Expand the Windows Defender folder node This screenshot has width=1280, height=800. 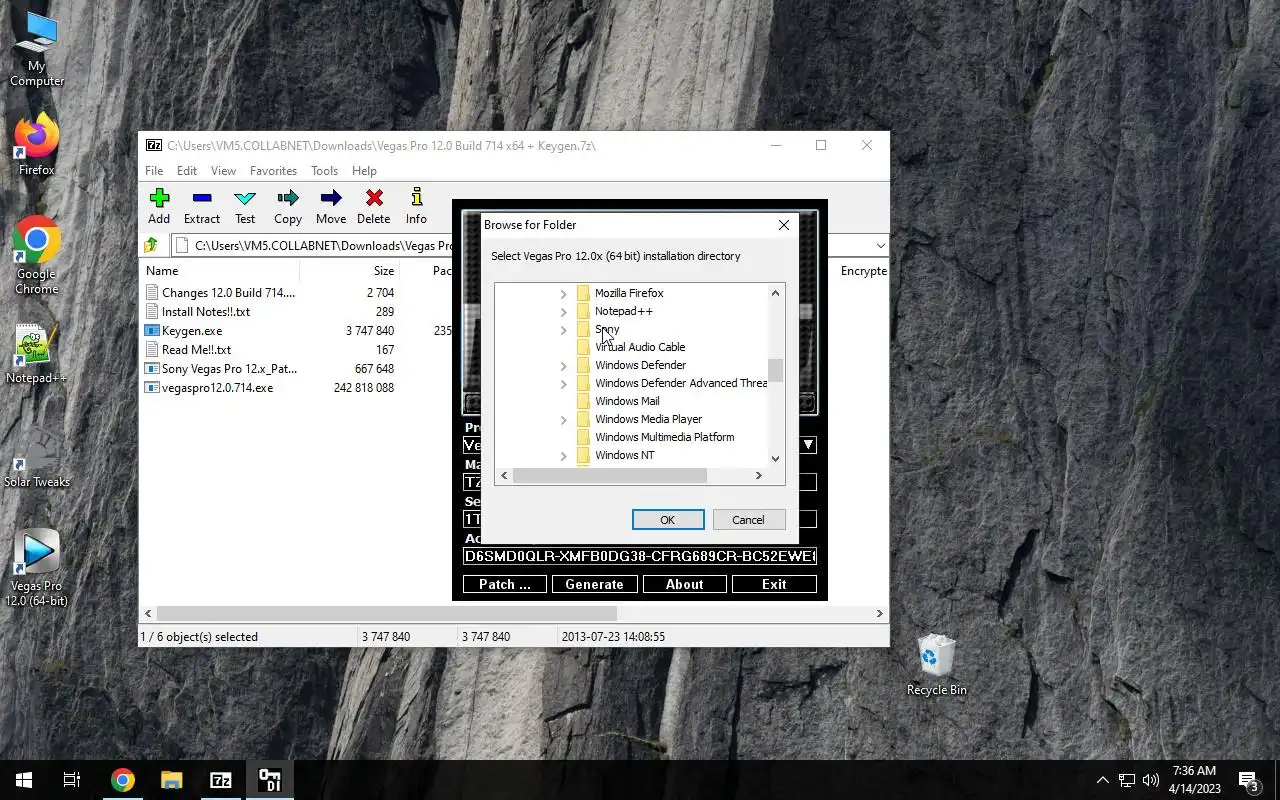(563, 366)
